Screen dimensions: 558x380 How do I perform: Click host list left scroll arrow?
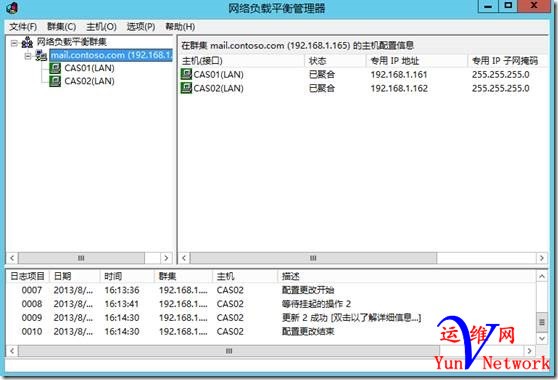coord(184,258)
